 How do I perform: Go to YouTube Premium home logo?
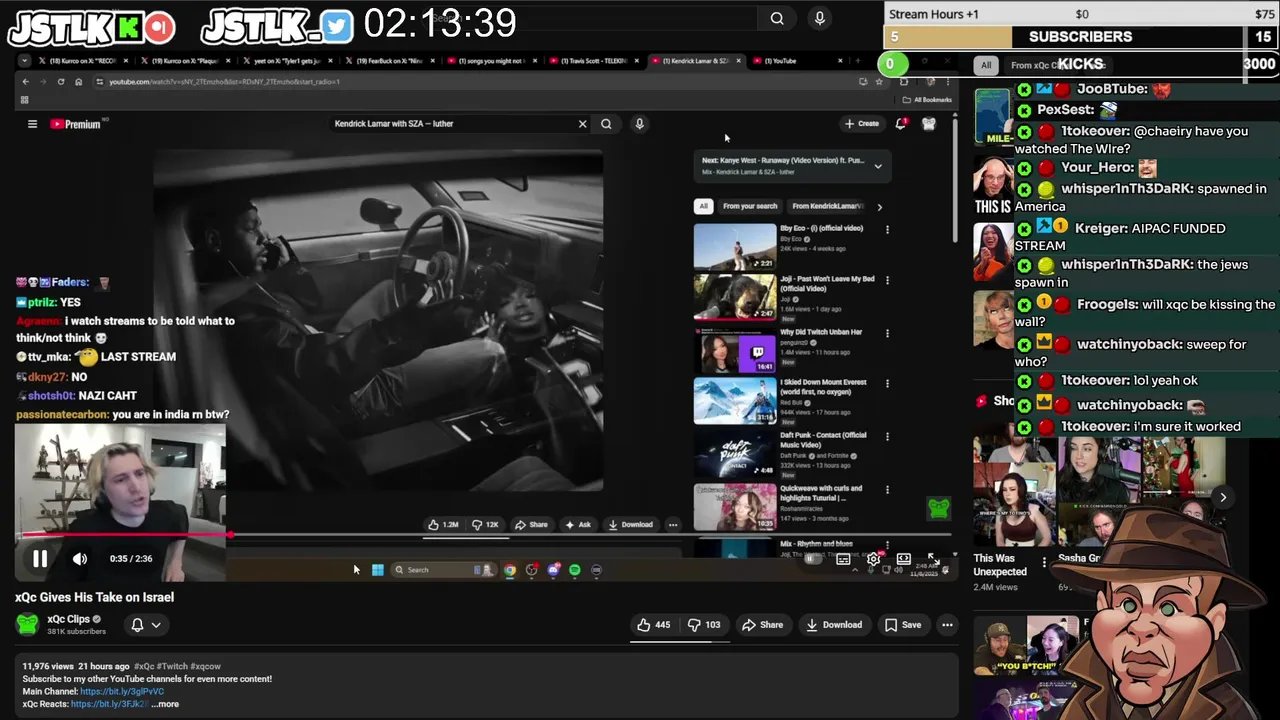pos(76,124)
